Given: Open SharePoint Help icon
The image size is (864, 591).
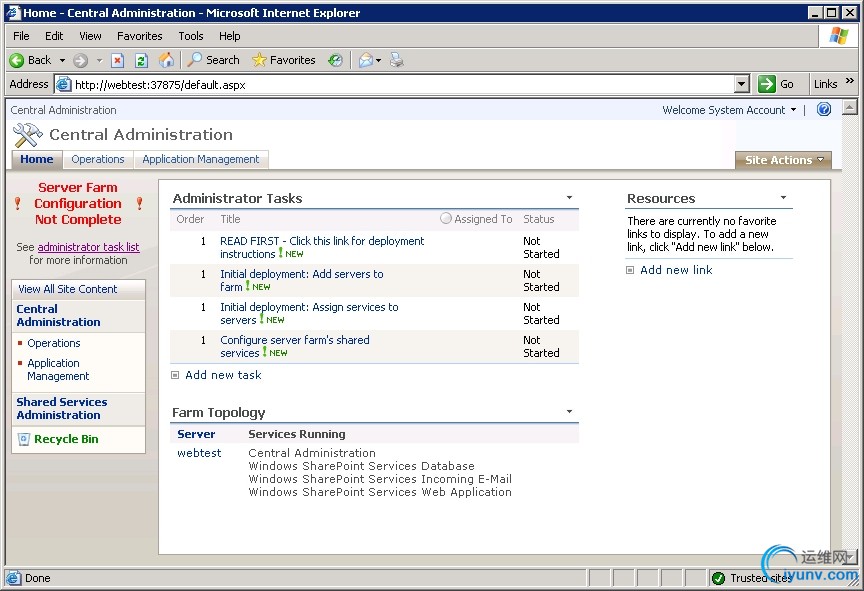Looking at the screenshot, I should click(824, 110).
